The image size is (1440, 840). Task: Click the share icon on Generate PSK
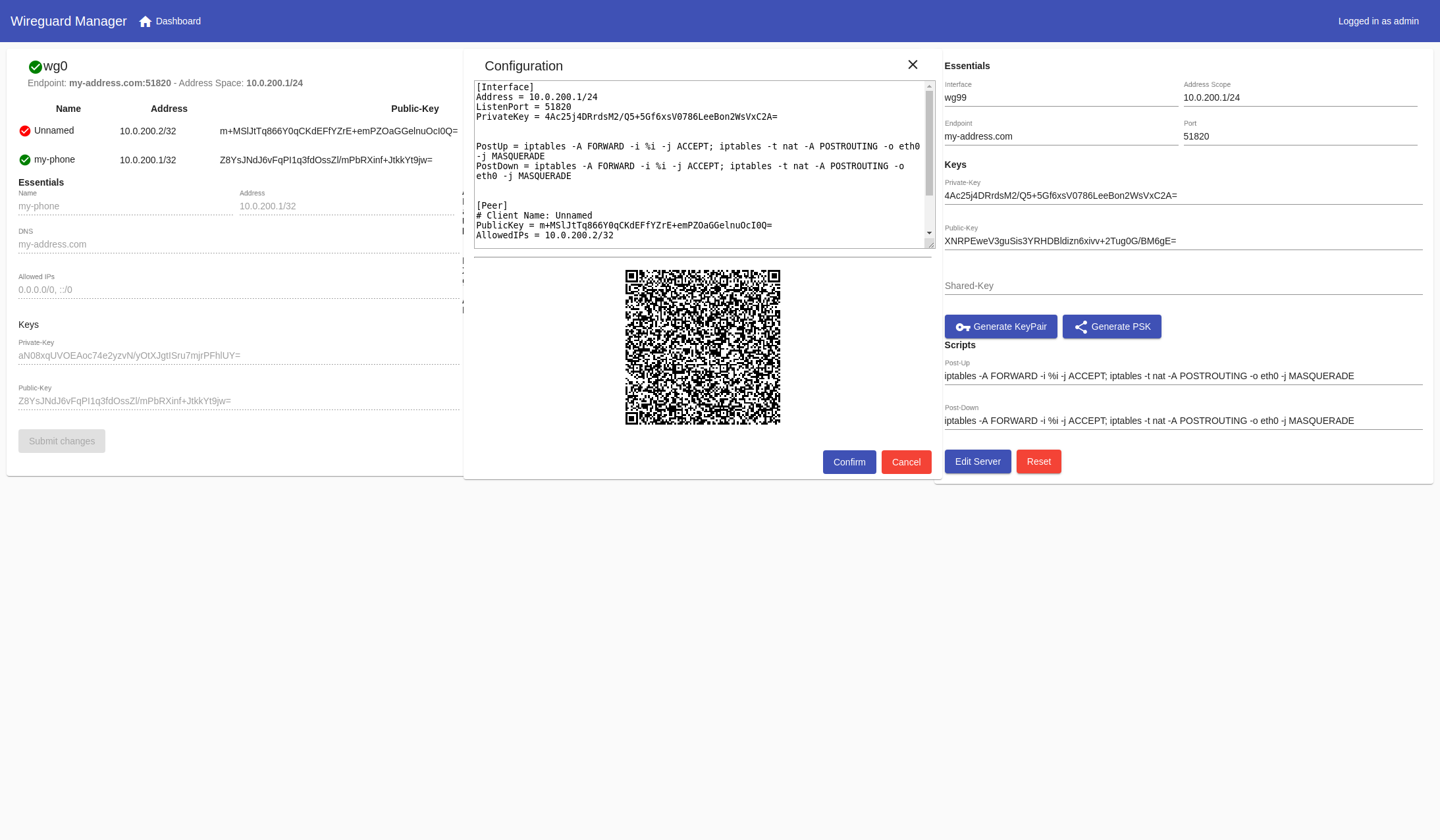pyautogui.click(x=1080, y=327)
